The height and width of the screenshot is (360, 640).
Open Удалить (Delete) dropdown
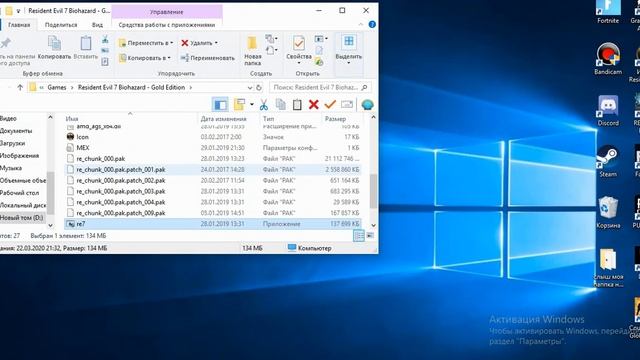pyautogui.click(x=200, y=43)
